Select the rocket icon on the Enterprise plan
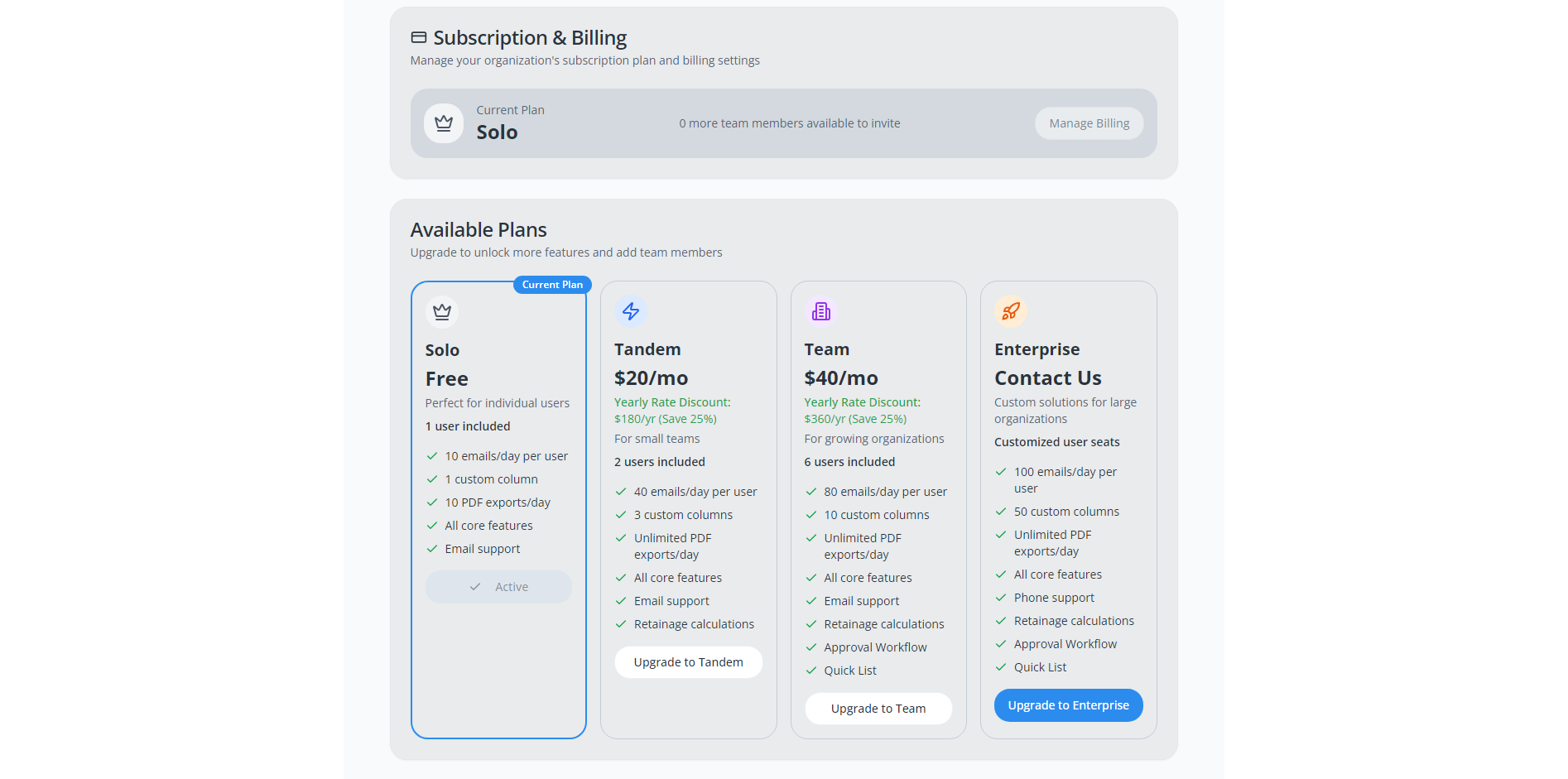1568x779 pixels. pyautogui.click(x=1010, y=311)
